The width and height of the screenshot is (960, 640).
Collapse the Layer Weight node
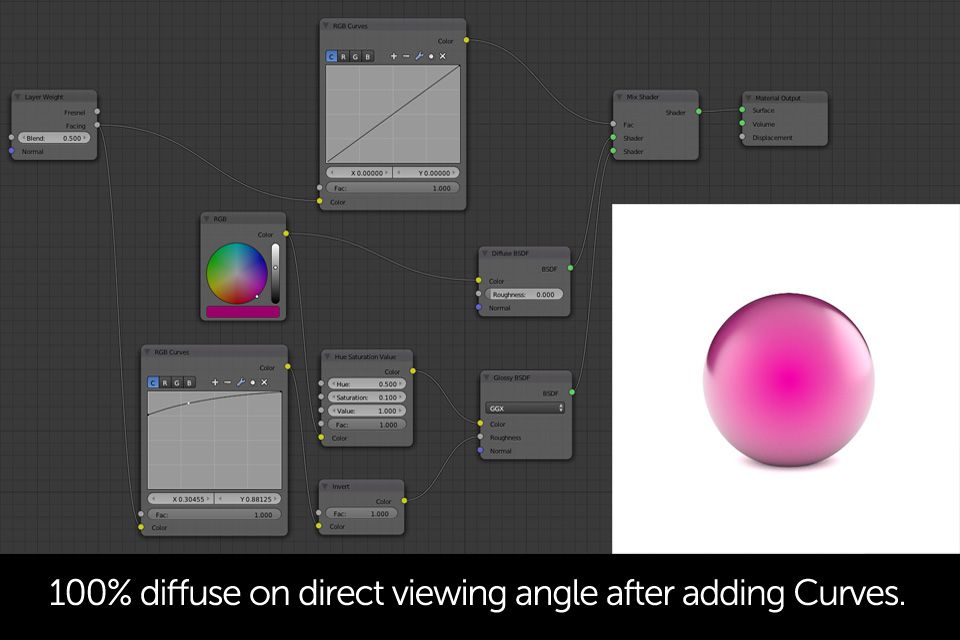point(18,97)
